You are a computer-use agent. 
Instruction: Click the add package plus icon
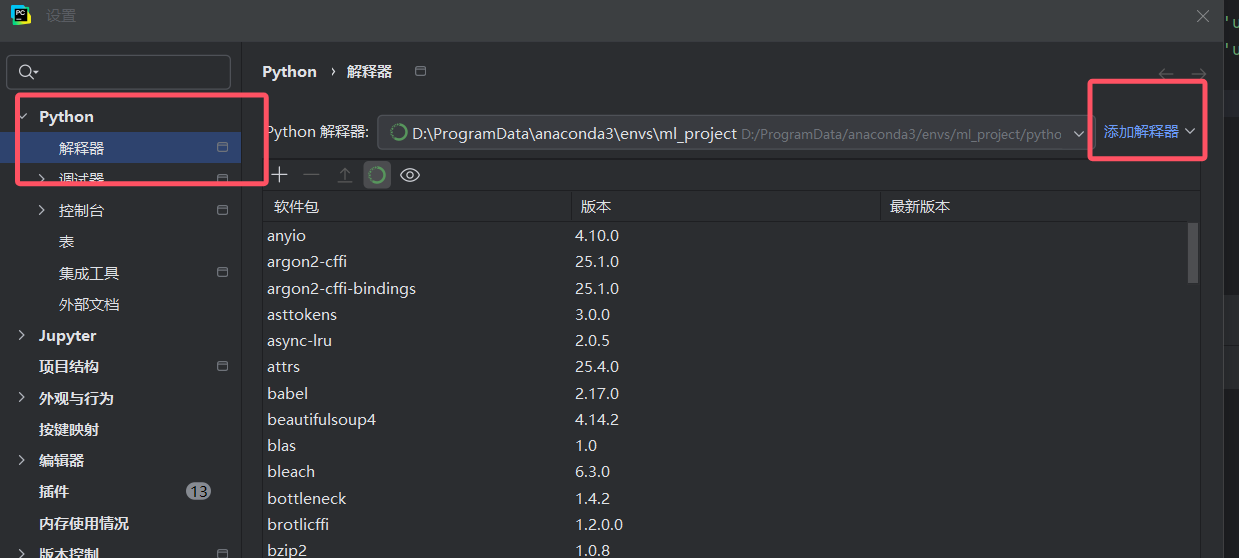pyautogui.click(x=279, y=175)
